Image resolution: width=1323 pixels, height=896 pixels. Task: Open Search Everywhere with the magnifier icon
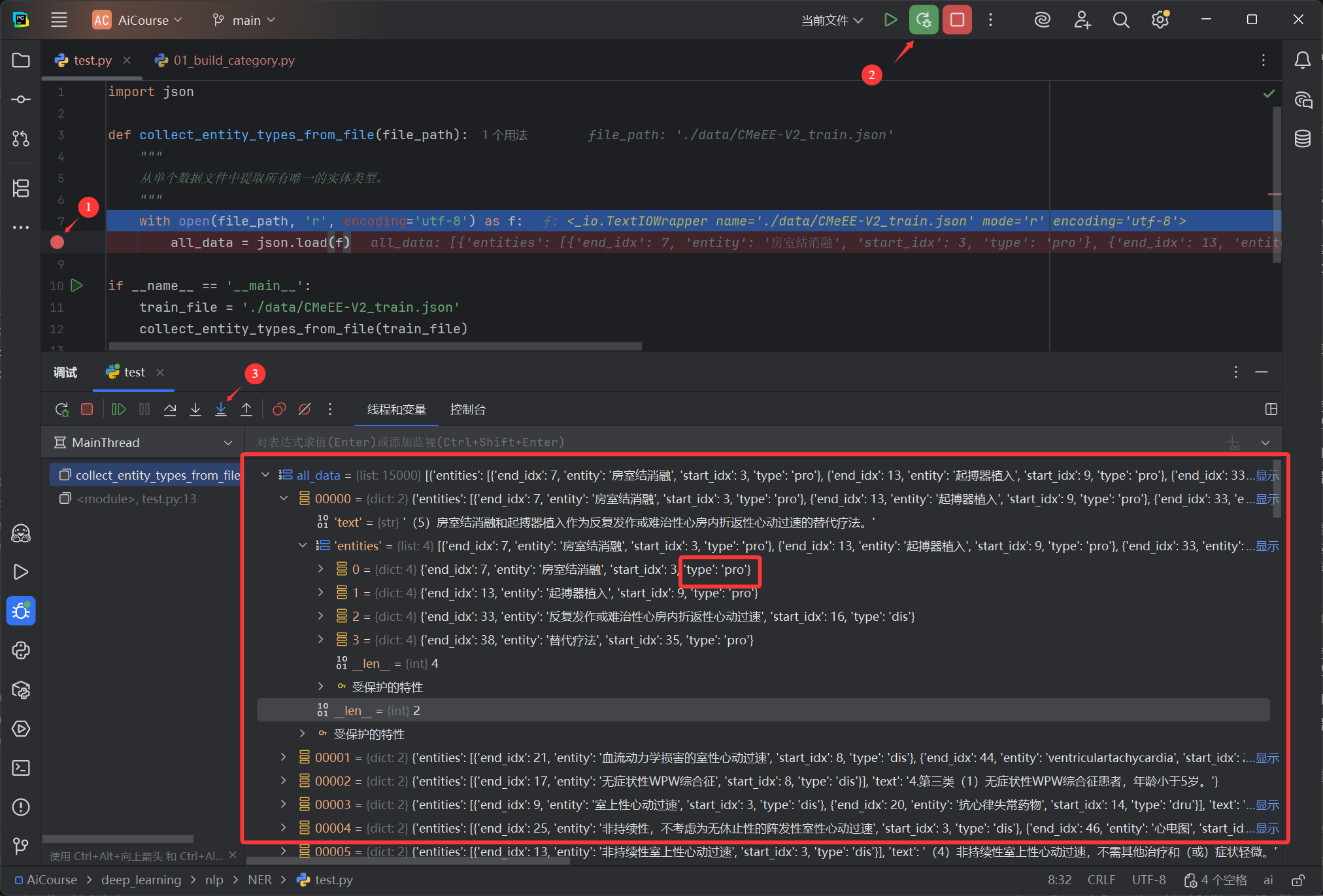coord(1121,20)
